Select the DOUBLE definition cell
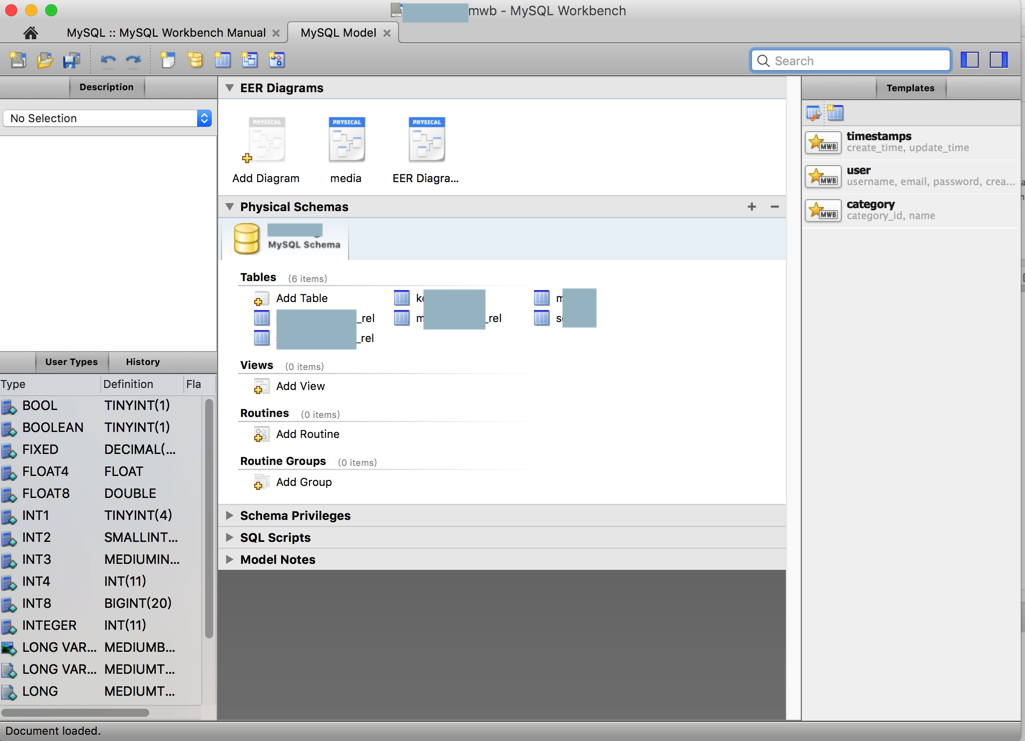 pyautogui.click(x=130, y=494)
